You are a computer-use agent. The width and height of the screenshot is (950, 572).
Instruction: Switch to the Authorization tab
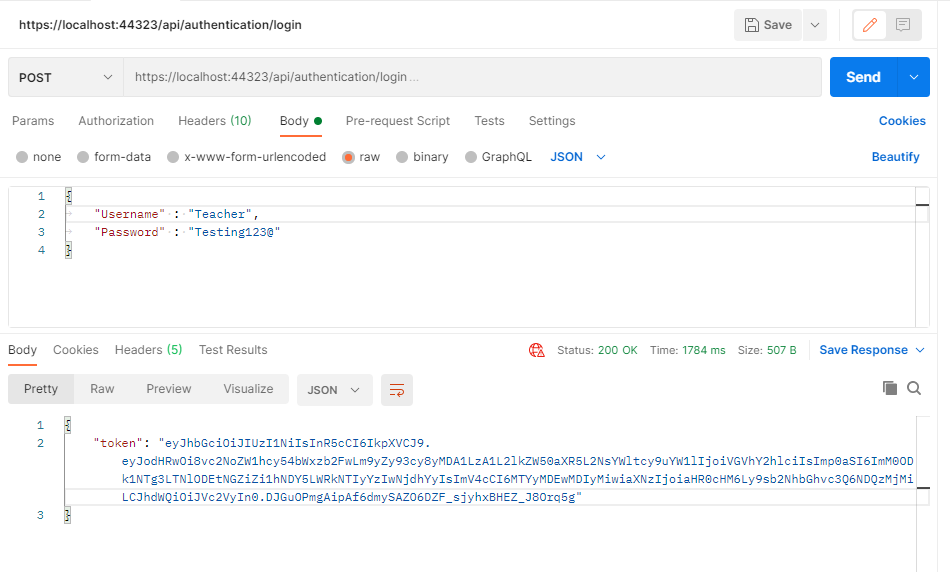click(116, 121)
